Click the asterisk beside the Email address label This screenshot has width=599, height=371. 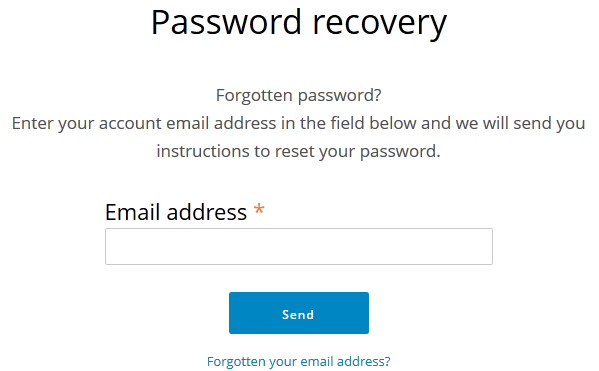tap(259, 209)
